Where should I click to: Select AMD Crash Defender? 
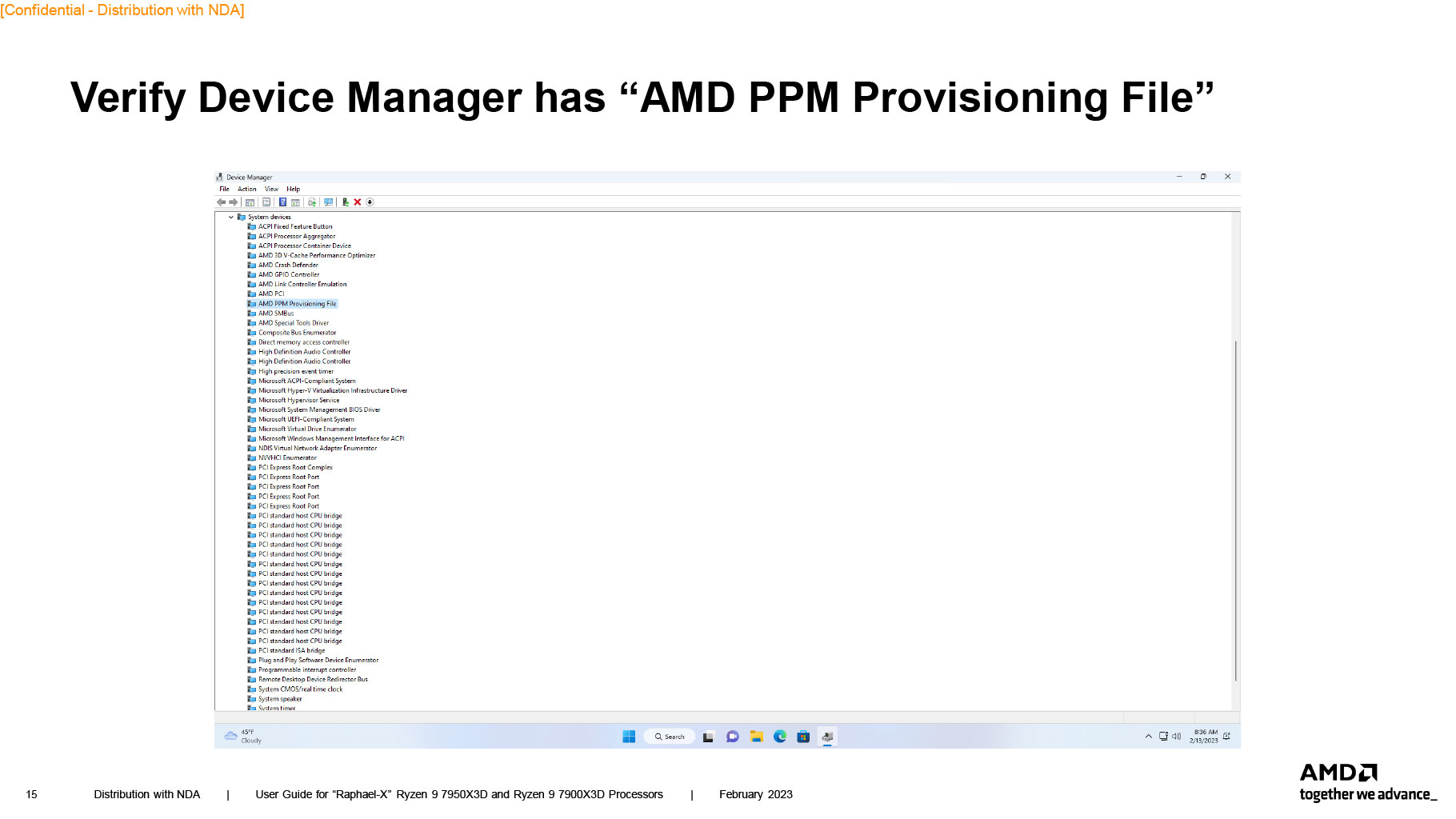(x=288, y=266)
